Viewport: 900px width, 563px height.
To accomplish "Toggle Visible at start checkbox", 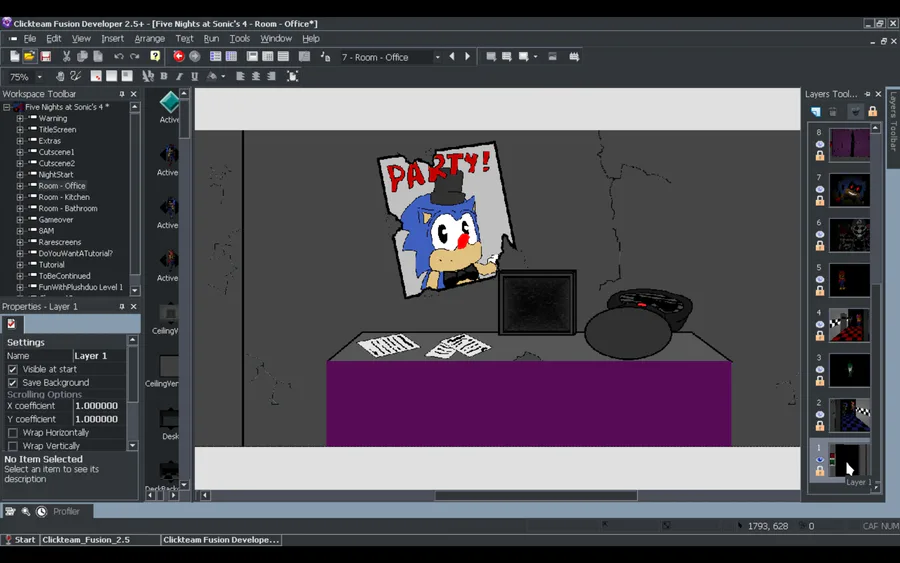I will tap(13, 369).
